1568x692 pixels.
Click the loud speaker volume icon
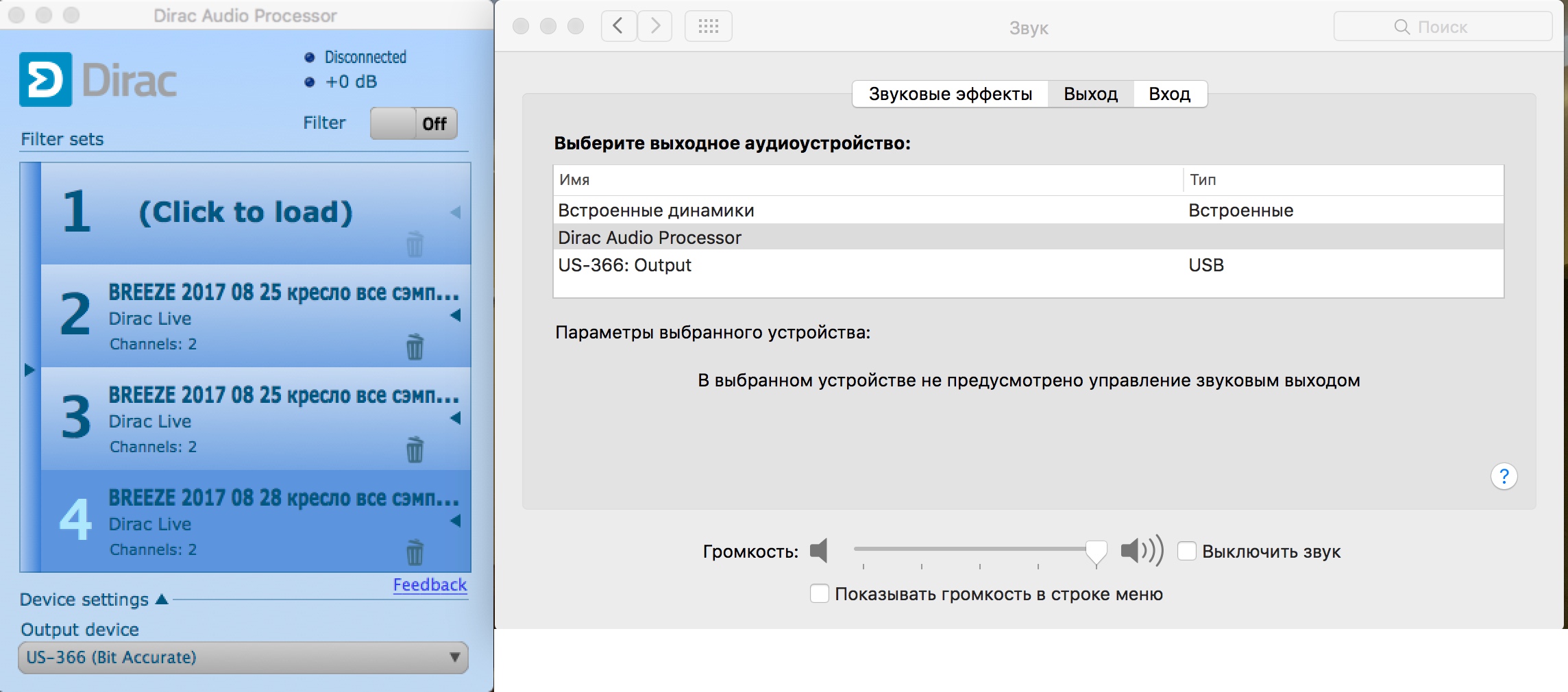(x=1141, y=551)
